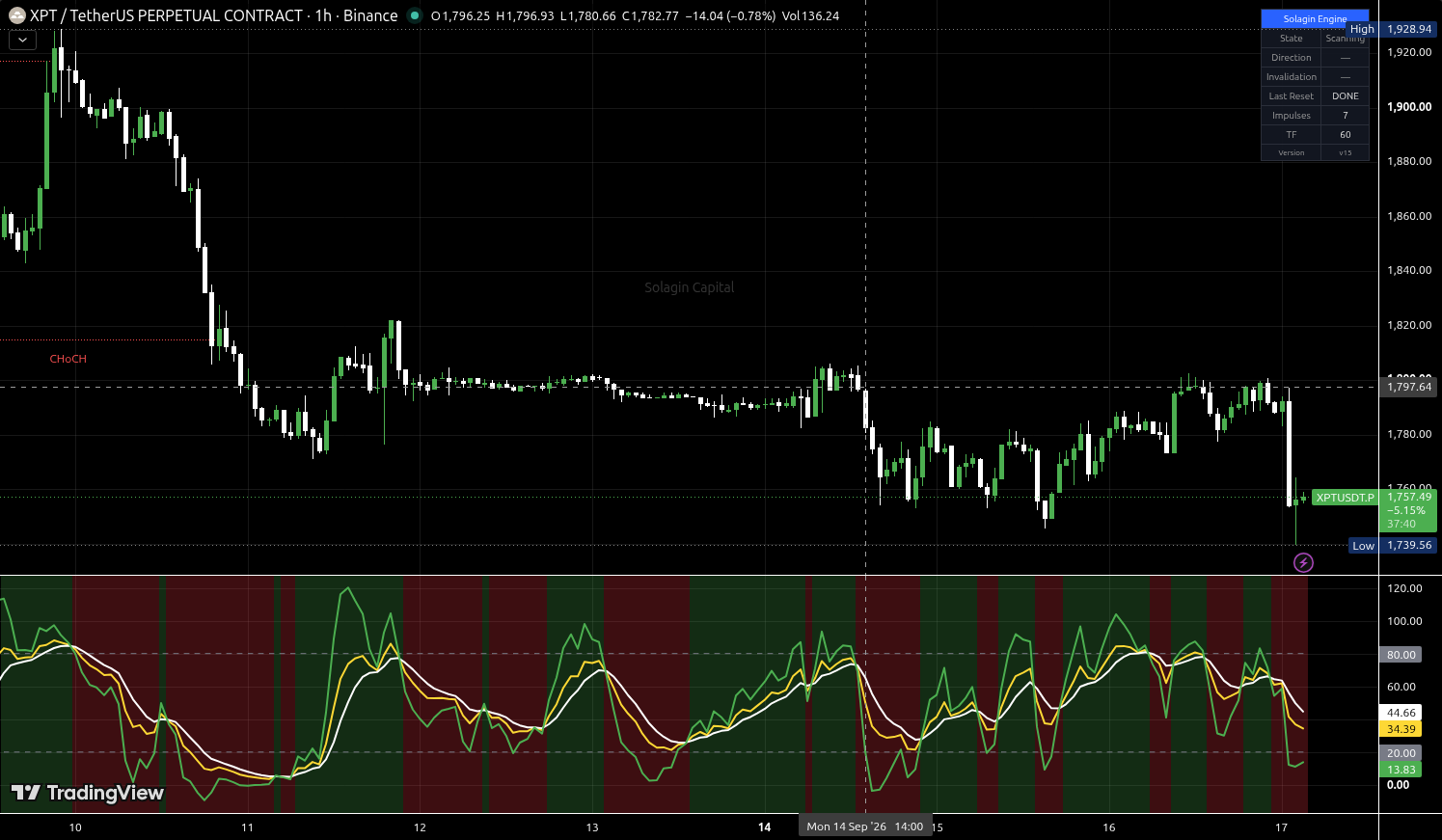Image resolution: width=1442 pixels, height=840 pixels.
Task: Click the Impulses row label
Action: pyautogui.click(x=1292, y=116)
